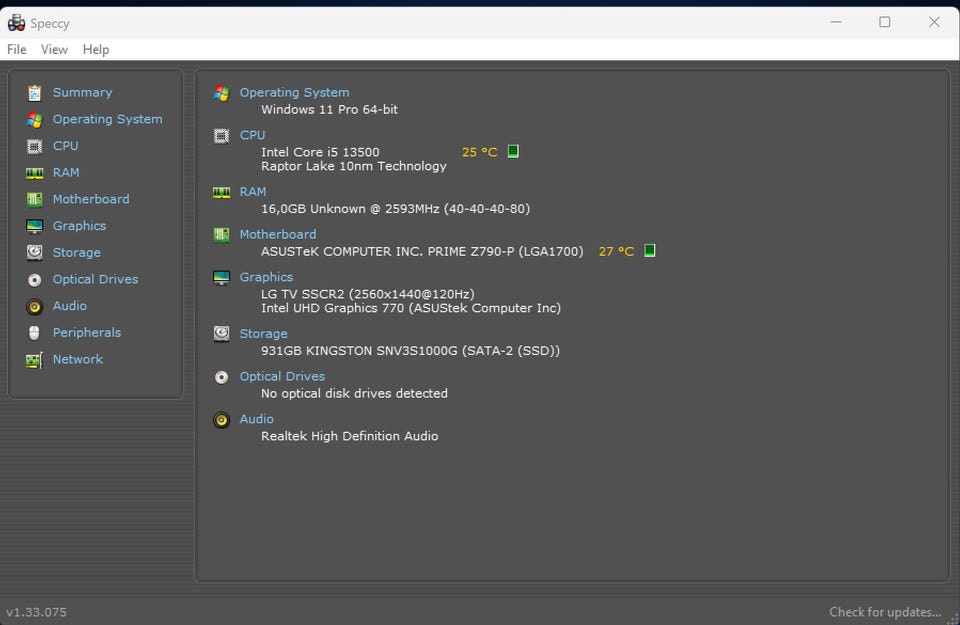
Task: Click the green CPU temperature indicator
Action: [x=513, y=152]
